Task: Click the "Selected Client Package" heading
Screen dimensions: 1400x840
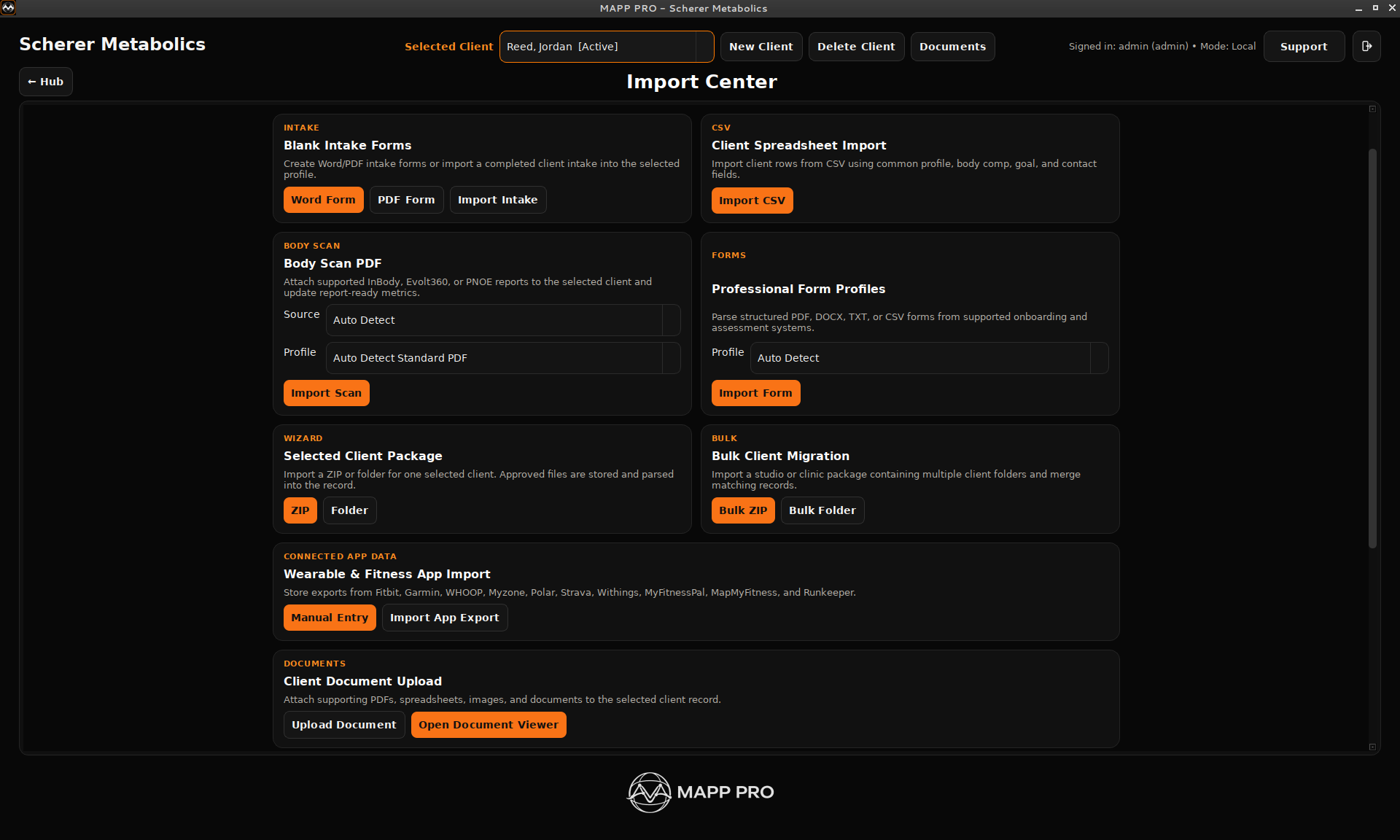Action: [x=363, y=456]
